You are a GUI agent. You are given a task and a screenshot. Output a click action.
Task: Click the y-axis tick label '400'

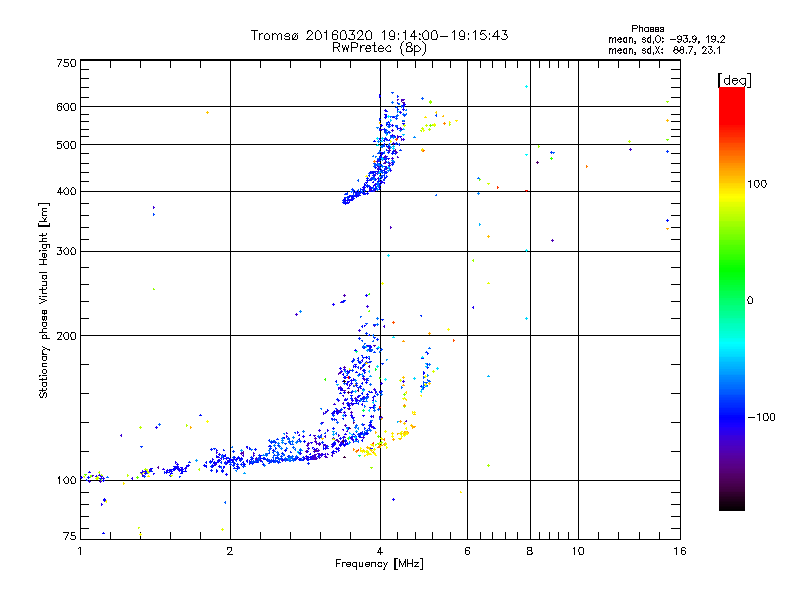(66, 192)
